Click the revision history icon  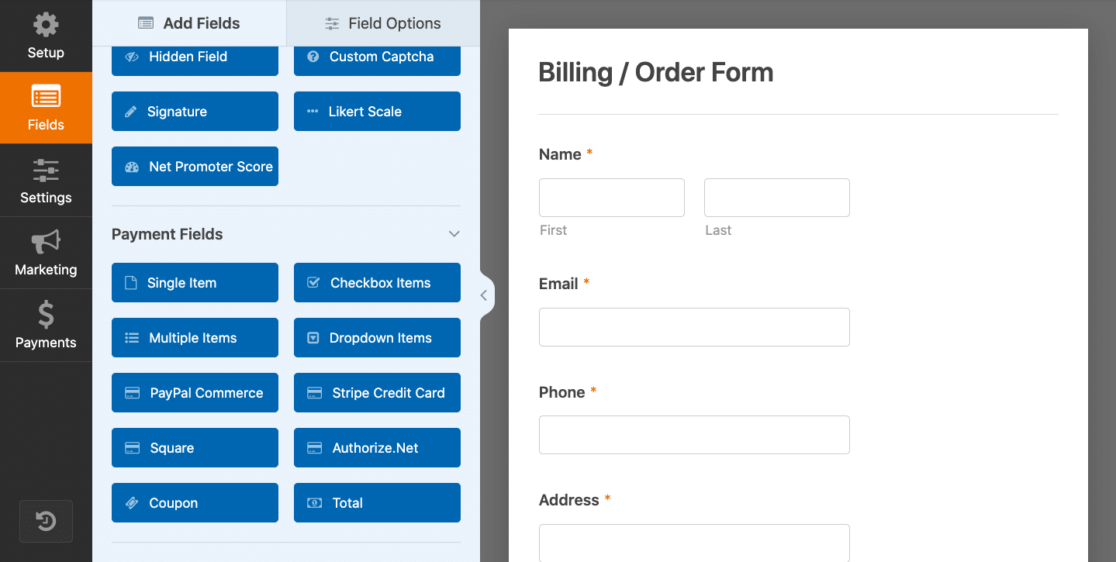coord(46,521)
